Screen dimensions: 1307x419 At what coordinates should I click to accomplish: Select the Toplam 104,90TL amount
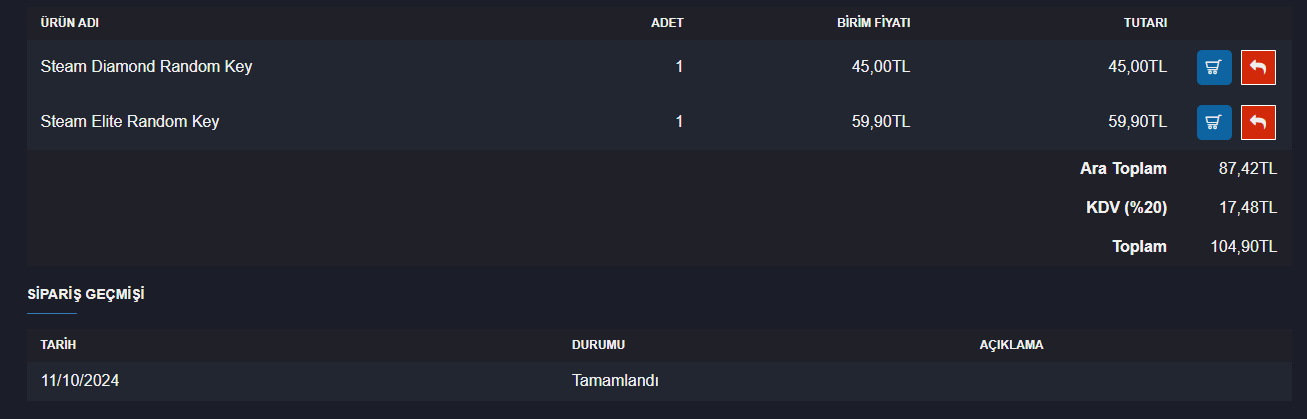[1244, 246]
